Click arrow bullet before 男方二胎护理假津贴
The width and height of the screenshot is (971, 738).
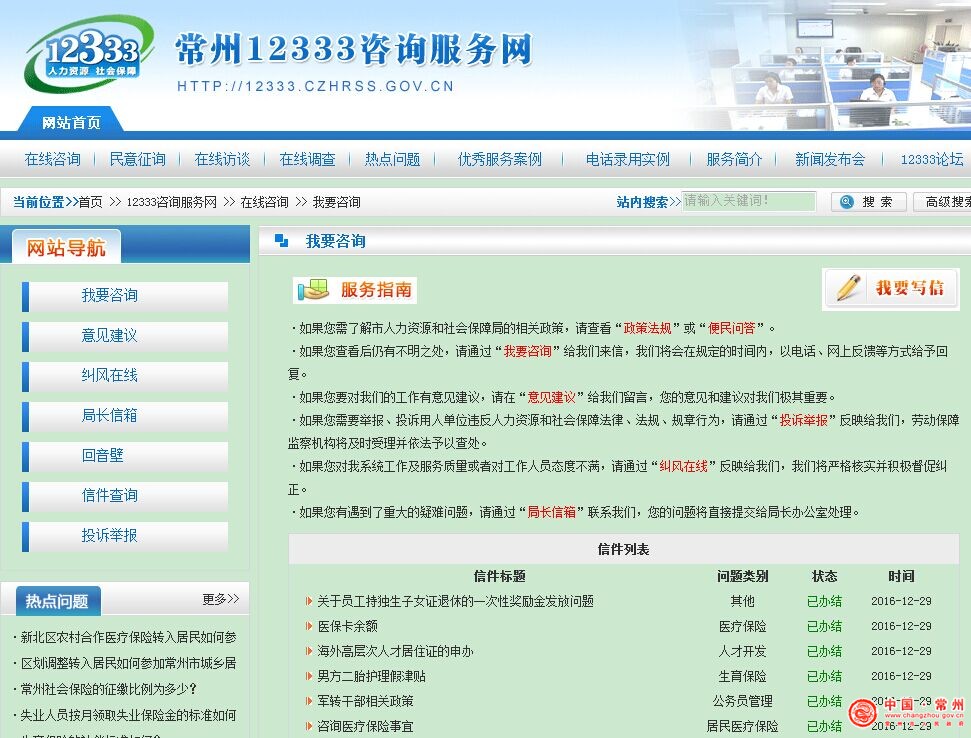coord(309,676)
